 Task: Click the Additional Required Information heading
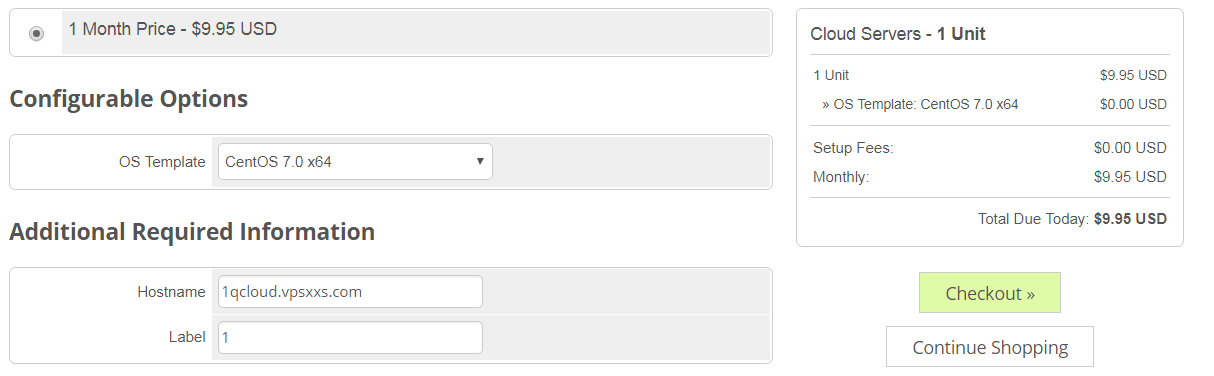pyautogui.click(x=192, y=231)
